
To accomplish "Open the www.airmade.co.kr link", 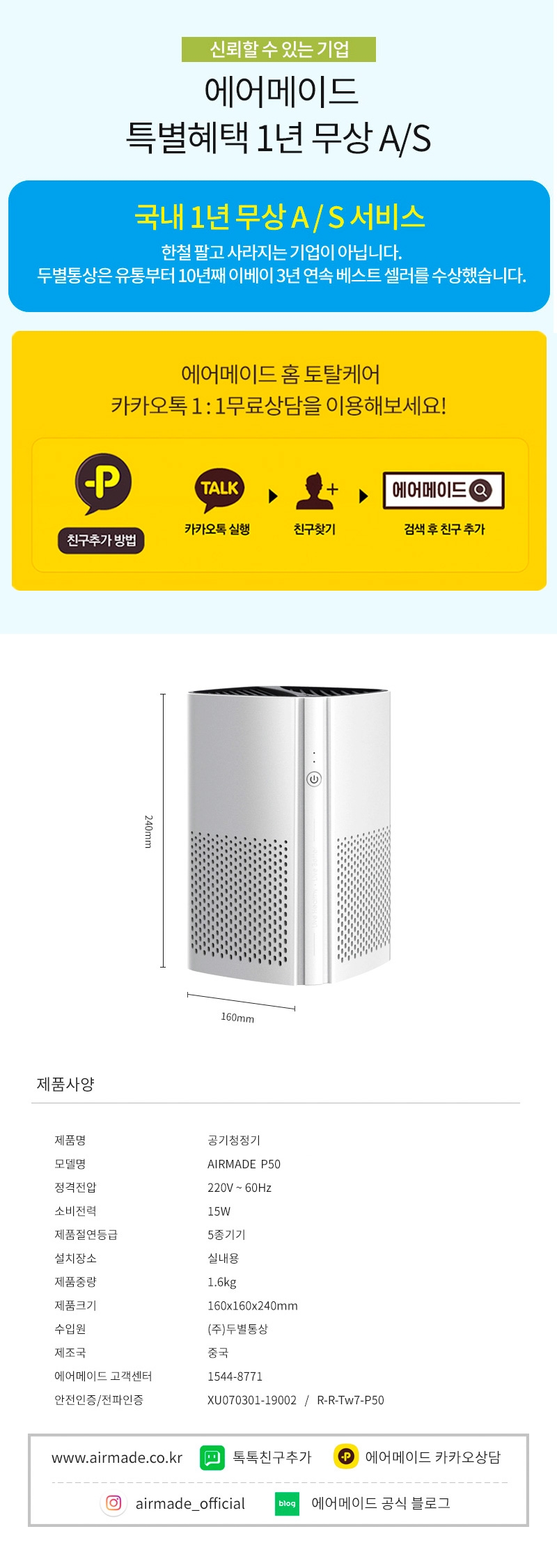I will [x=117, y=1457].
